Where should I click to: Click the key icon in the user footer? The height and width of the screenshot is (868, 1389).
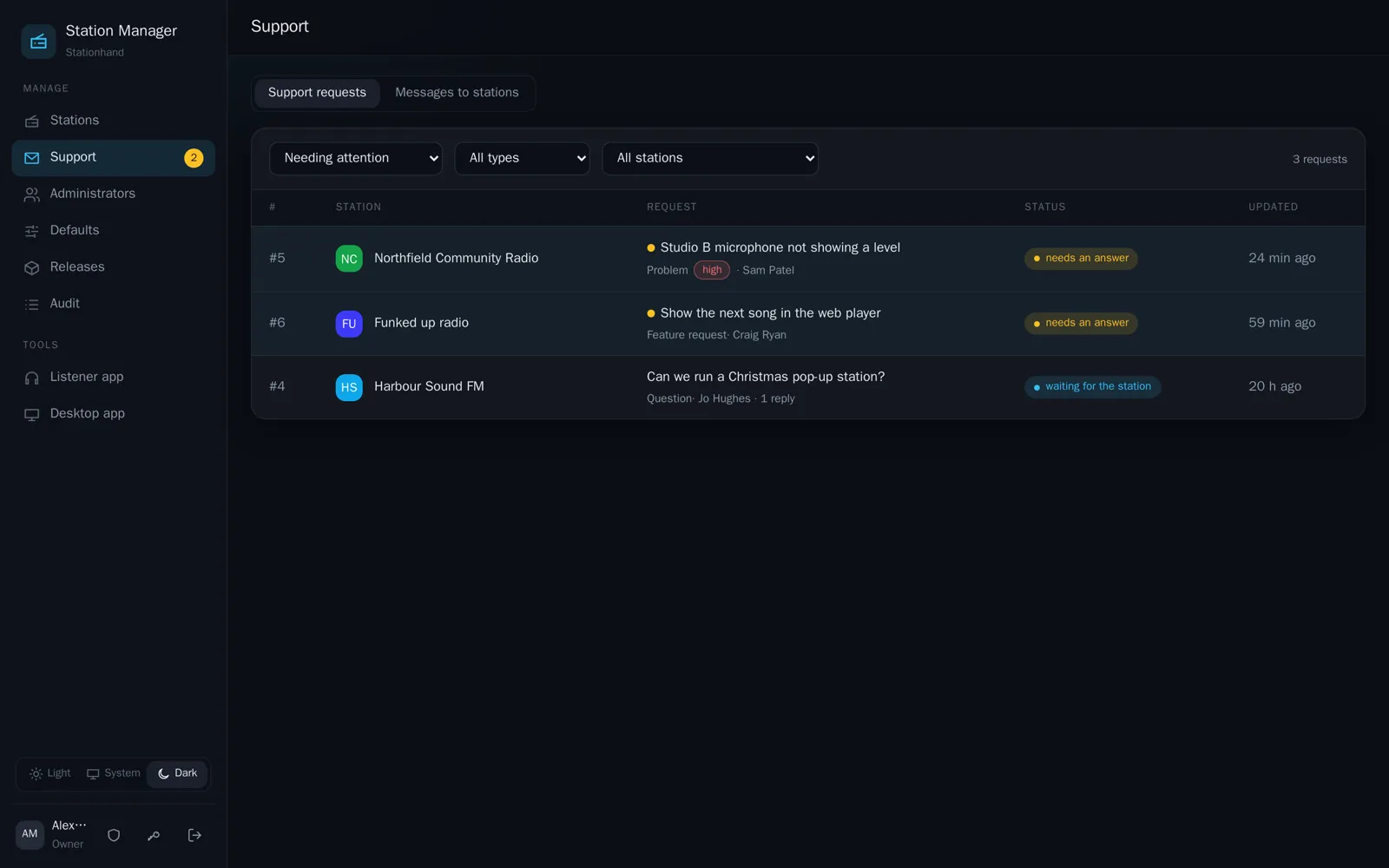click(x=154, y=835)
